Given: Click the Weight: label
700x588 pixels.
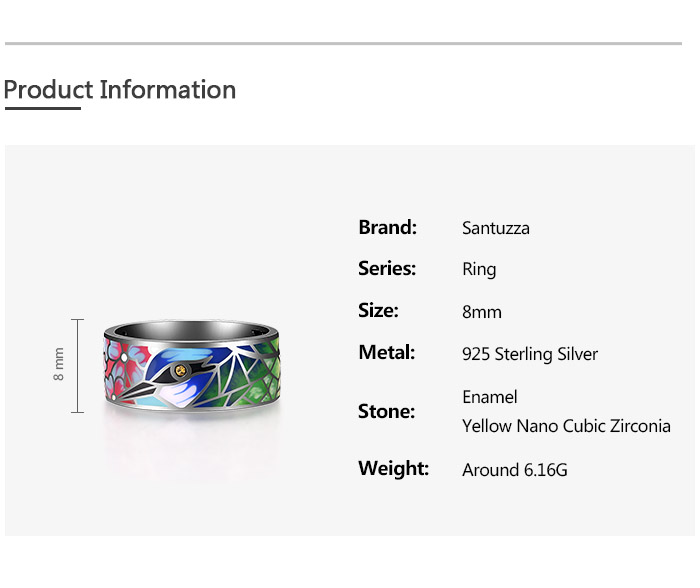Looking at the screenshot, I should tap(393, 468).
